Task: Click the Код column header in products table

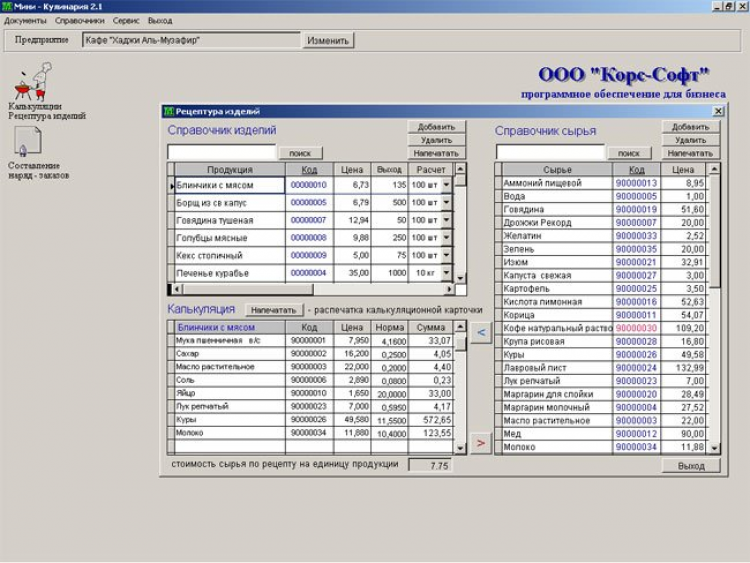Action: (309, 170)
